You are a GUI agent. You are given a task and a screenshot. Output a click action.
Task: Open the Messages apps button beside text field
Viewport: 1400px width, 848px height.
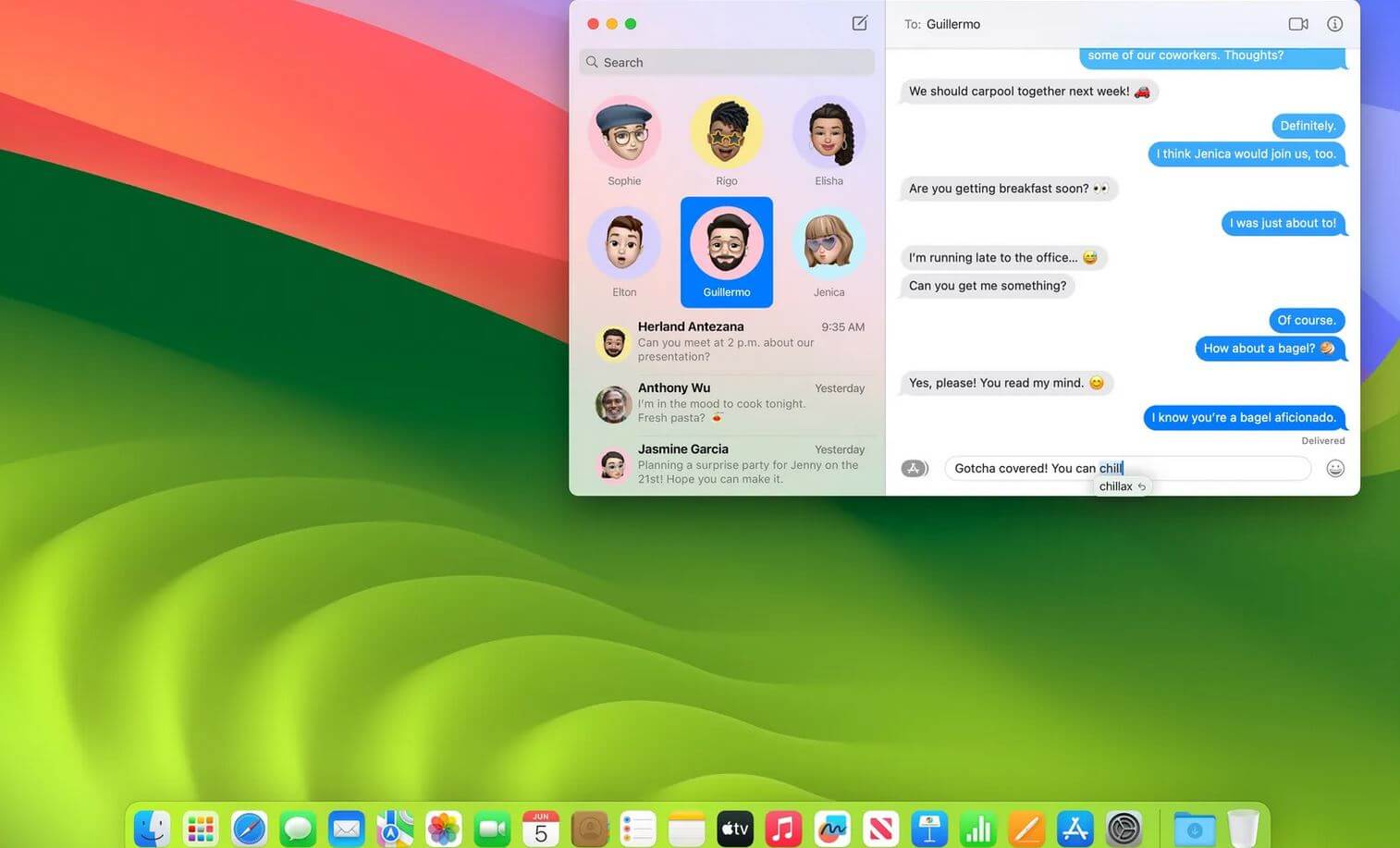pos(915,468)
